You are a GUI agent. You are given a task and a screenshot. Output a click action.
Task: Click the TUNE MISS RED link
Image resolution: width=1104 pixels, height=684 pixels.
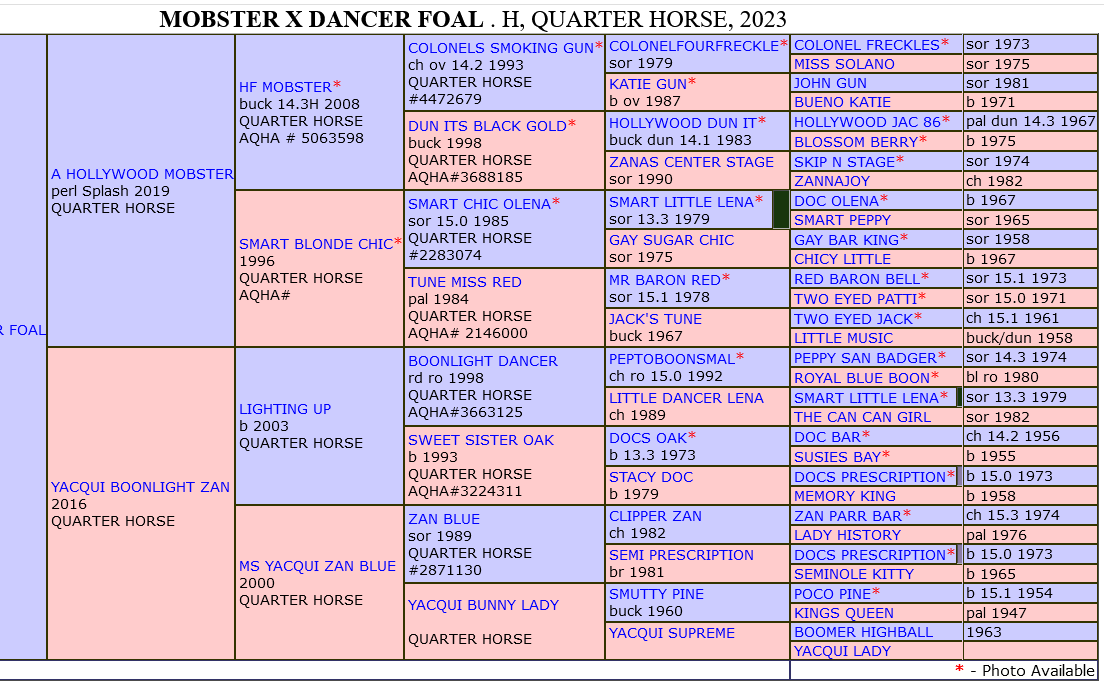click(465, 282)
